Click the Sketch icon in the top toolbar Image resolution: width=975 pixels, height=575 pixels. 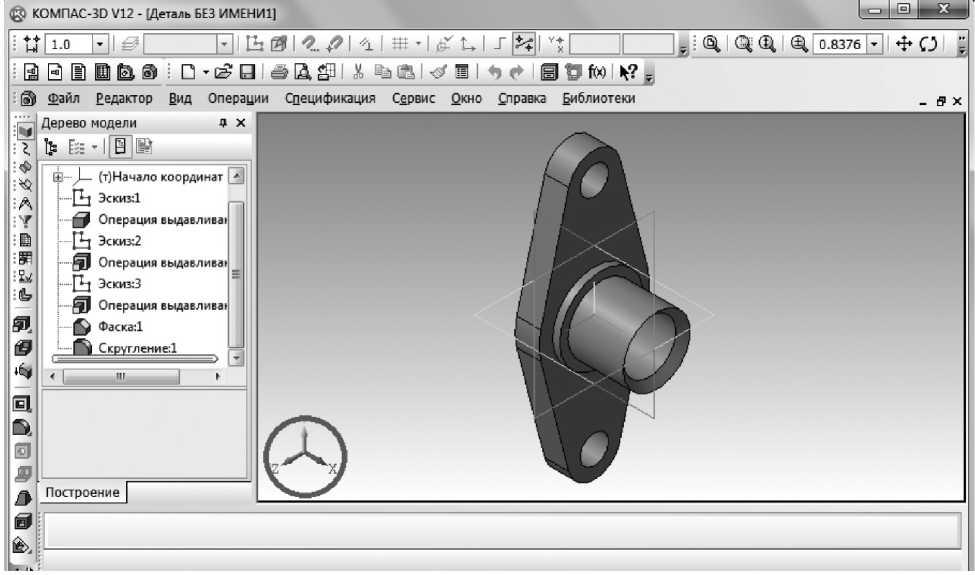pos(255,44)
